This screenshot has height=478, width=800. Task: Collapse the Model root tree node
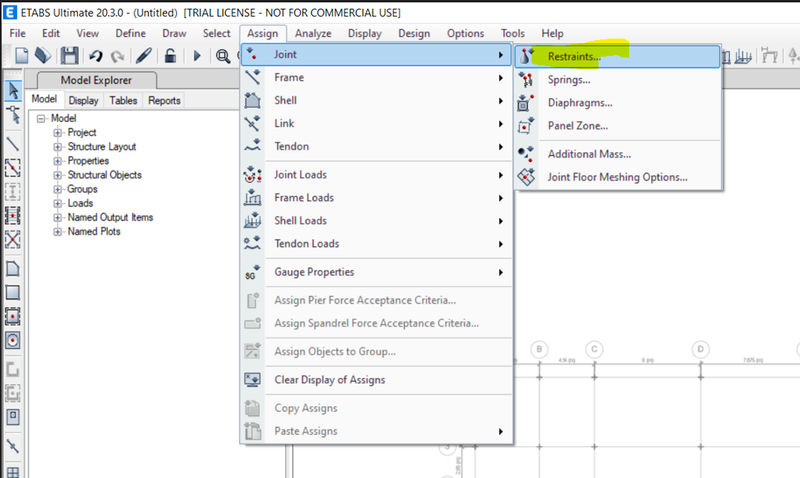pyautogui.click(x=41, y=118)
